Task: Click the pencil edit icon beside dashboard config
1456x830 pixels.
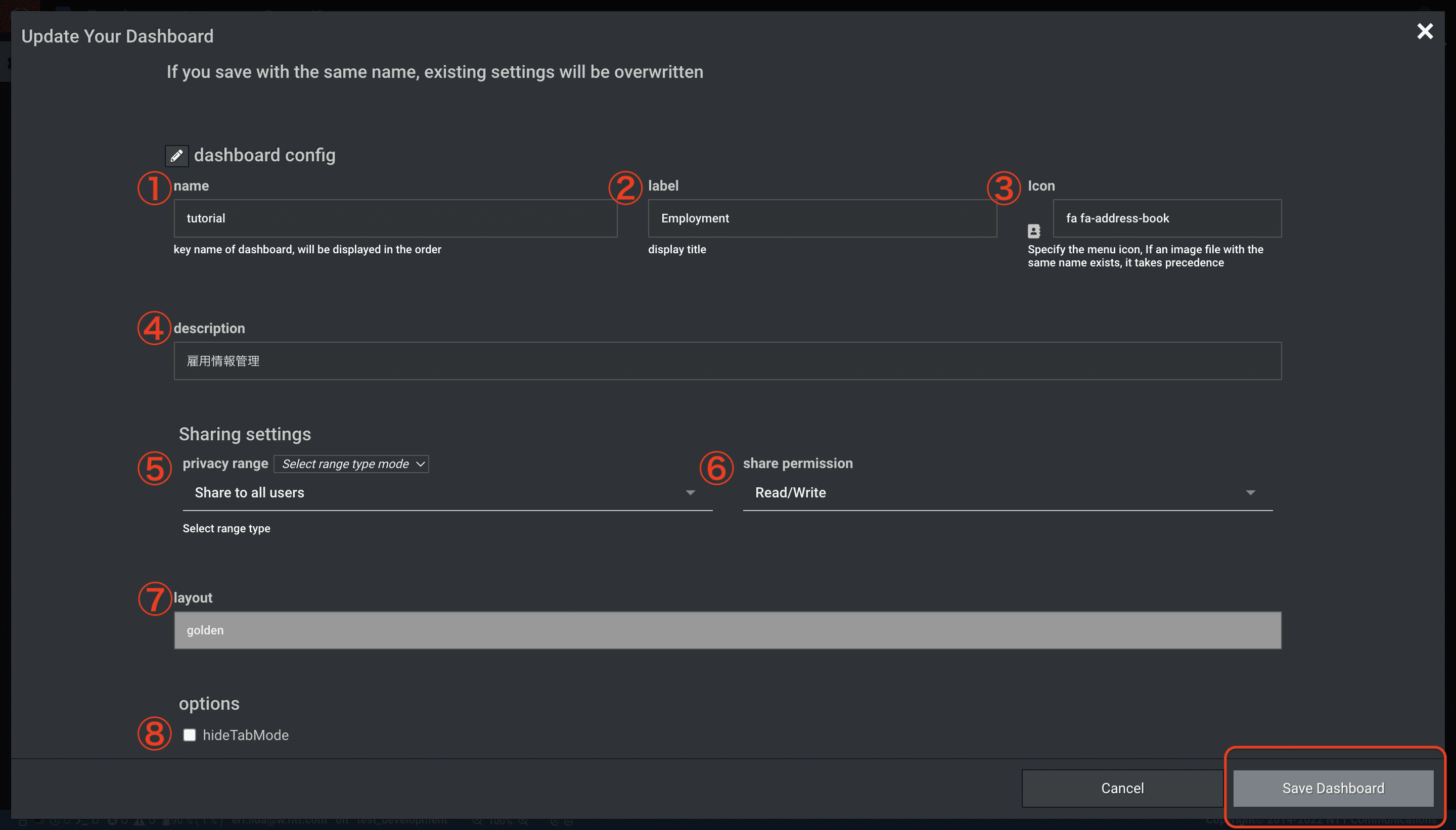Action: [x=177, y=156]
